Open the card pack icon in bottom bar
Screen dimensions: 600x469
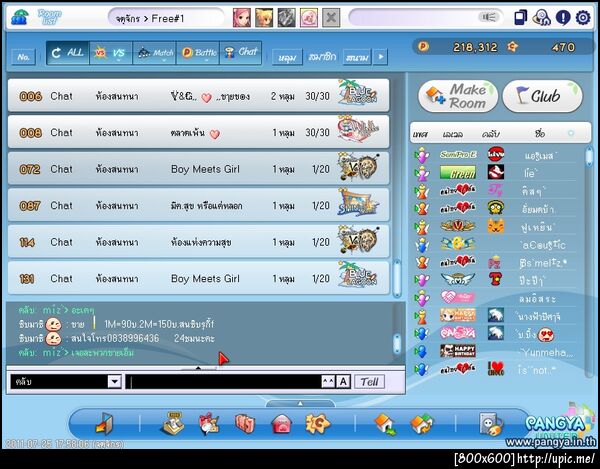coord(245,424)
